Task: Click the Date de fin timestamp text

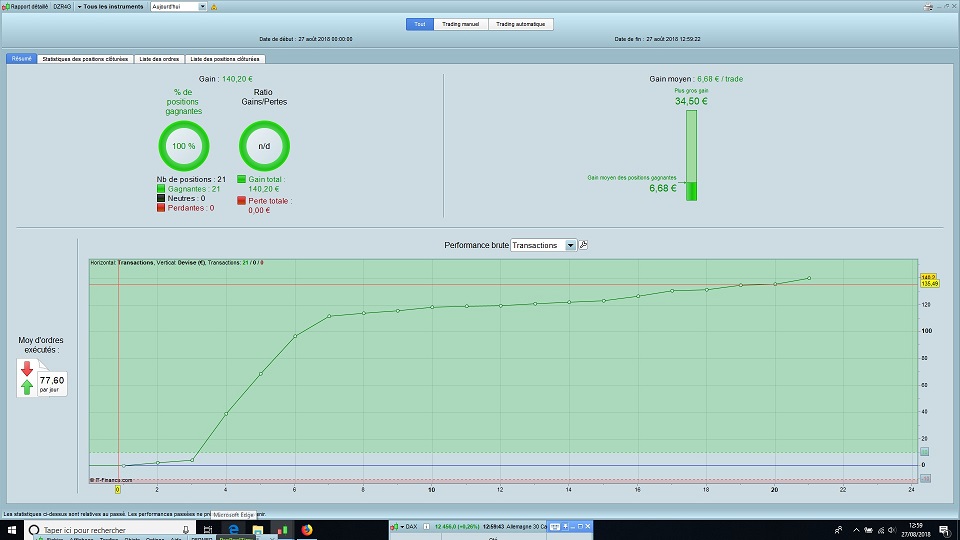Action: pos(658,39)
